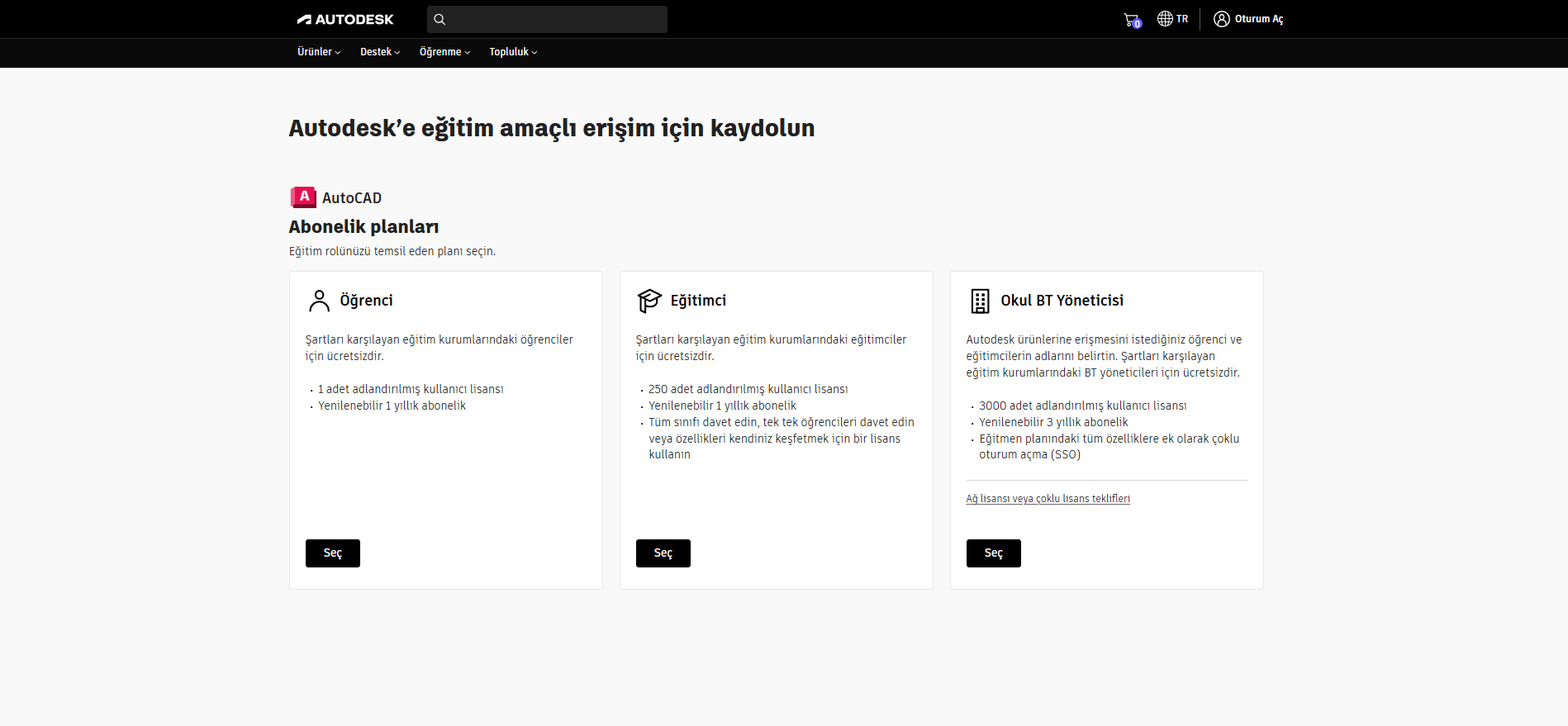
Task: Click the Eğitimci graduation cap icon
Action: point(649,301)
